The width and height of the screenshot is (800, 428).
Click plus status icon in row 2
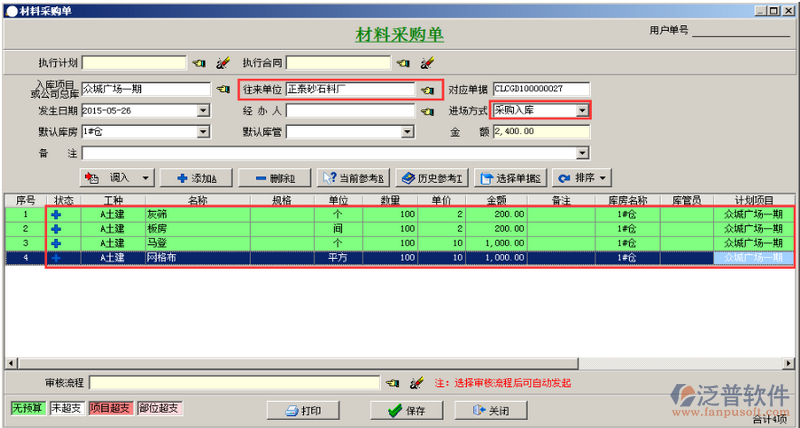pyautogui.click(x=56, y=229)
